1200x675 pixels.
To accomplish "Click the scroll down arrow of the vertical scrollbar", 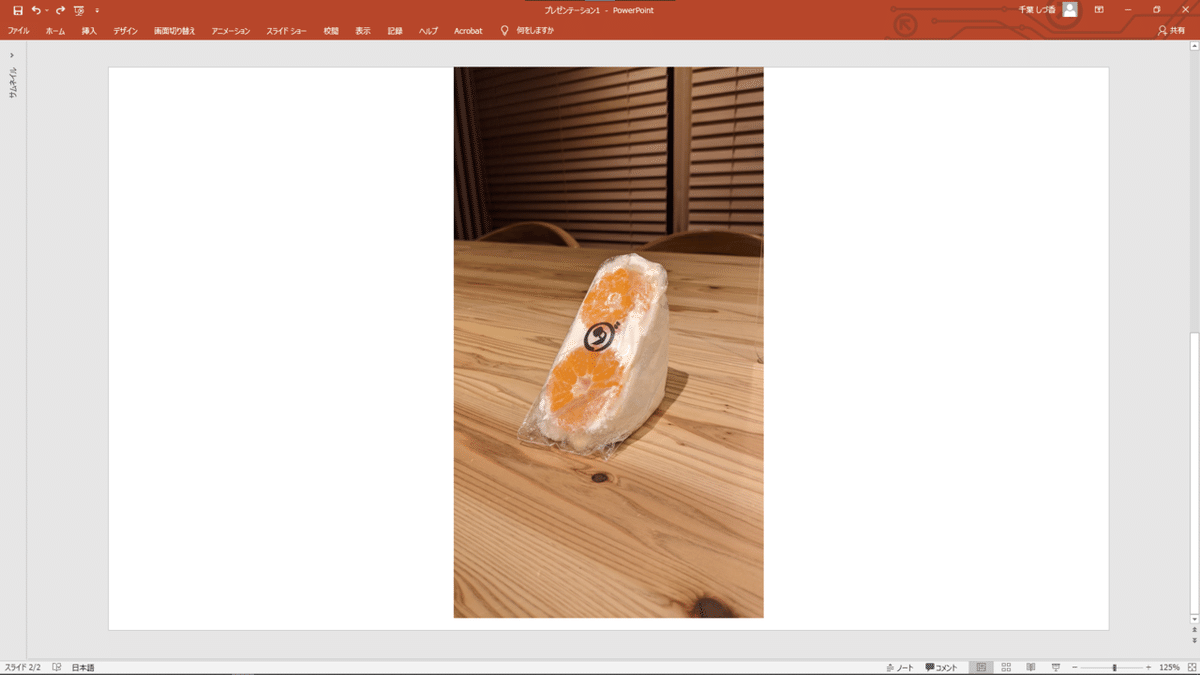I will 1194,619.
